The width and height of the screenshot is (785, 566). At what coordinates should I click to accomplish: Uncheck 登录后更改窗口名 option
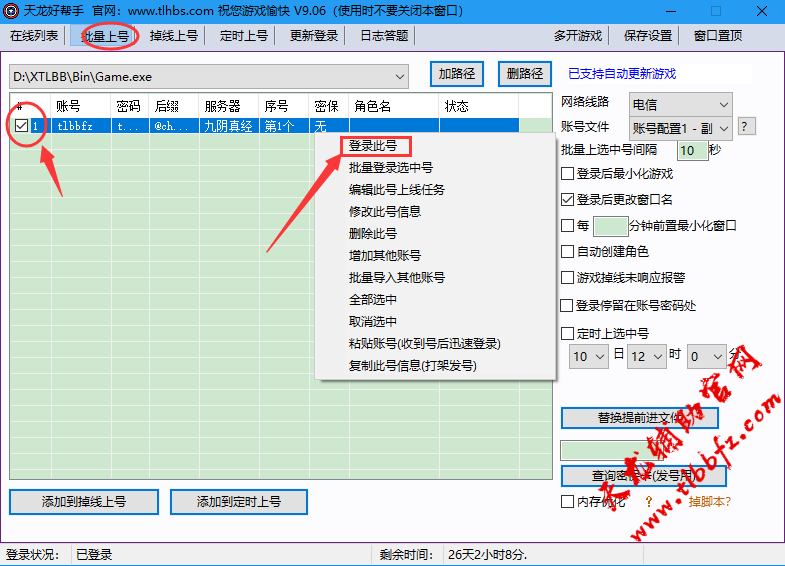click(x=568, y=199)
